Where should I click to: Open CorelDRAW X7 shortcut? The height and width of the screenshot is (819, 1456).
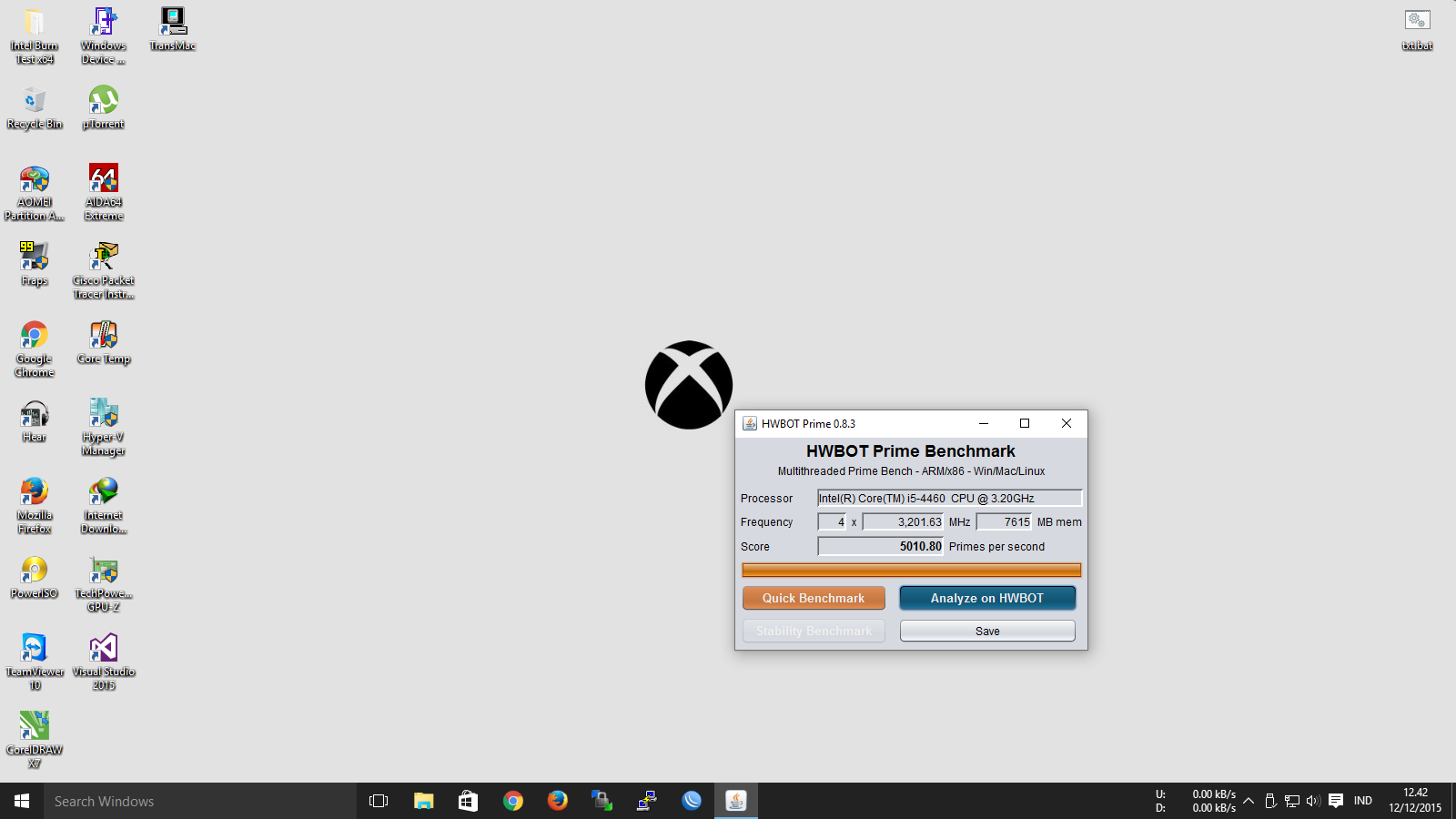click(x=35, y=741)
